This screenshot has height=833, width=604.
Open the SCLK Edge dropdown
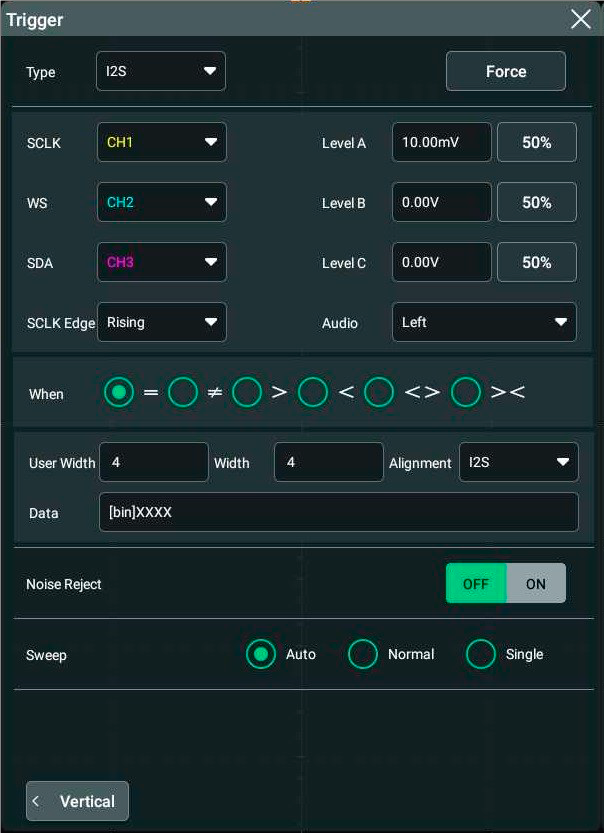point(162,322)
